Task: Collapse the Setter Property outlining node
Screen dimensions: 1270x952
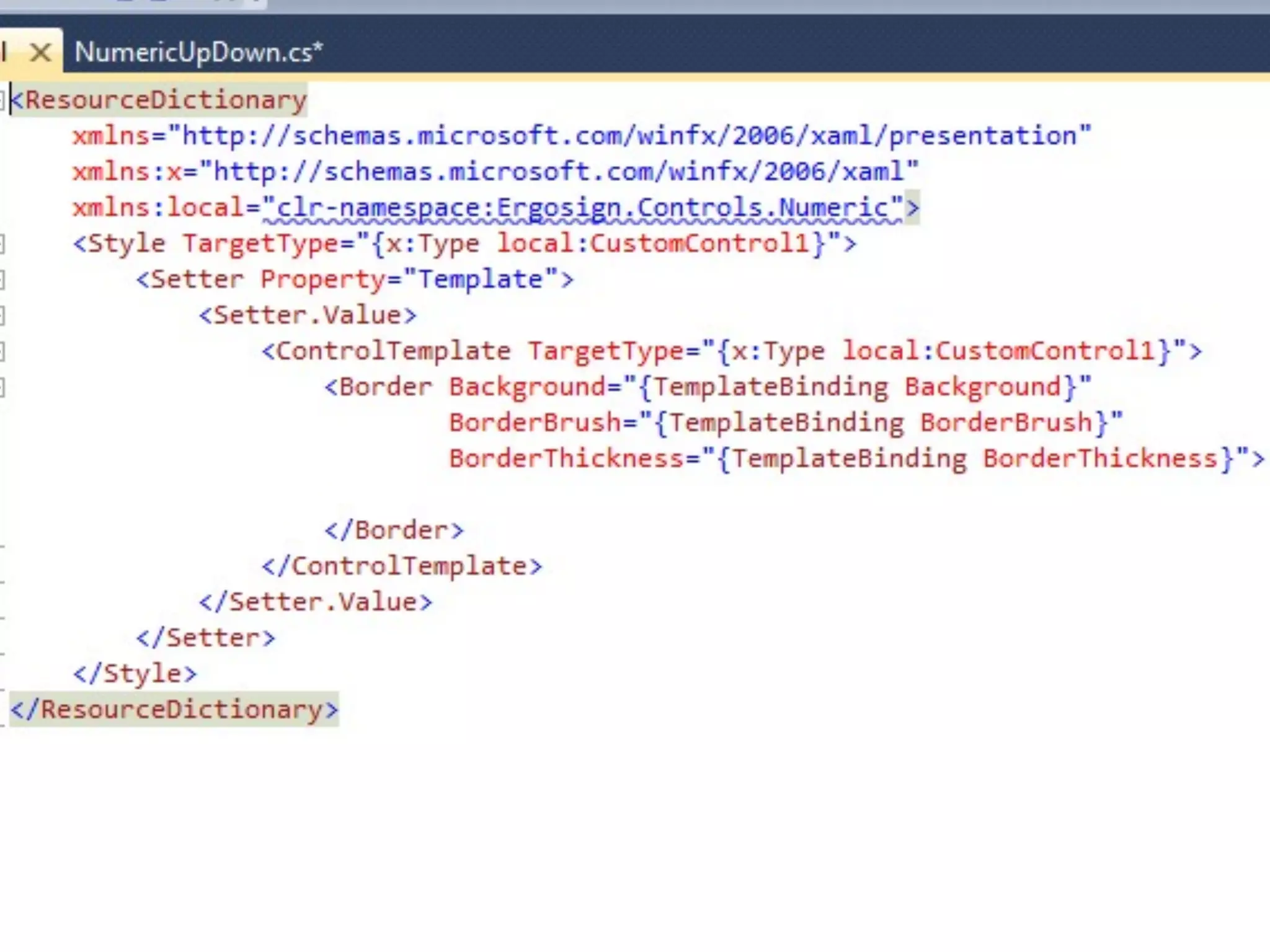Action: click(x=2, y=280)
